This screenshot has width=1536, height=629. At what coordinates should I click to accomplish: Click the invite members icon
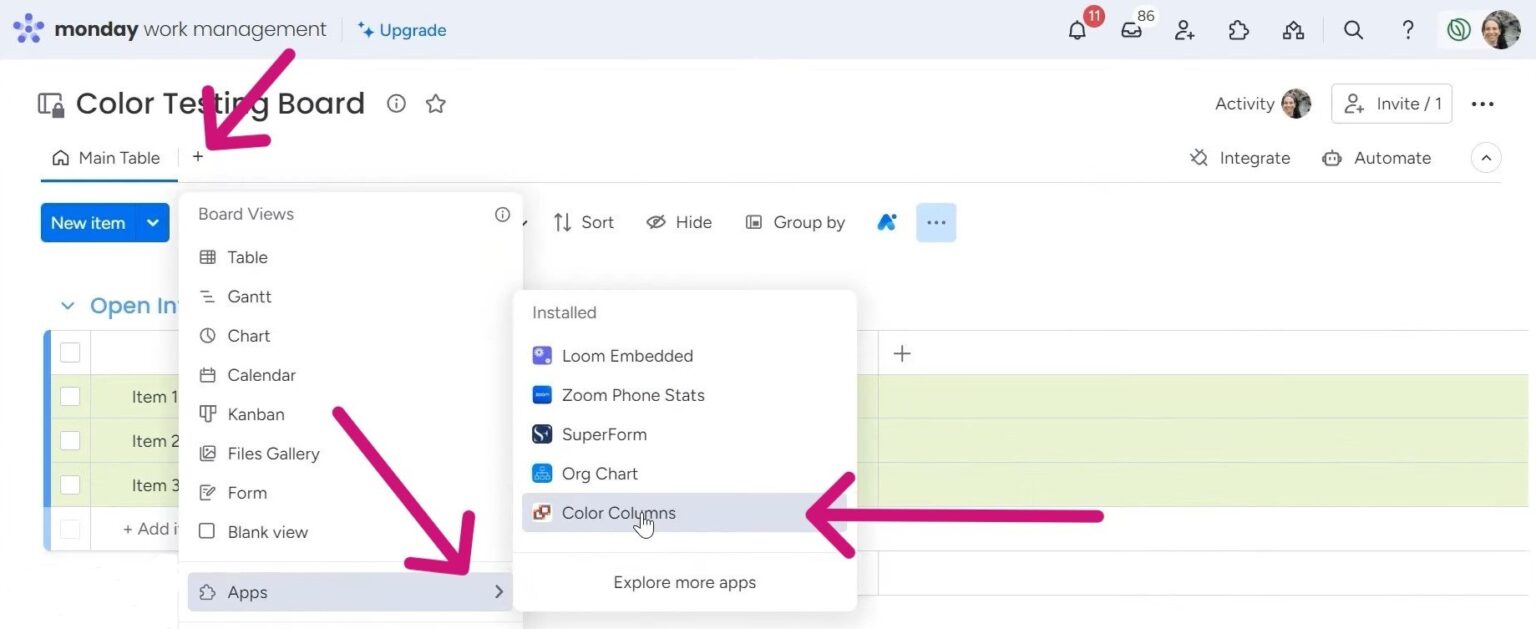tap(1185, 30)
